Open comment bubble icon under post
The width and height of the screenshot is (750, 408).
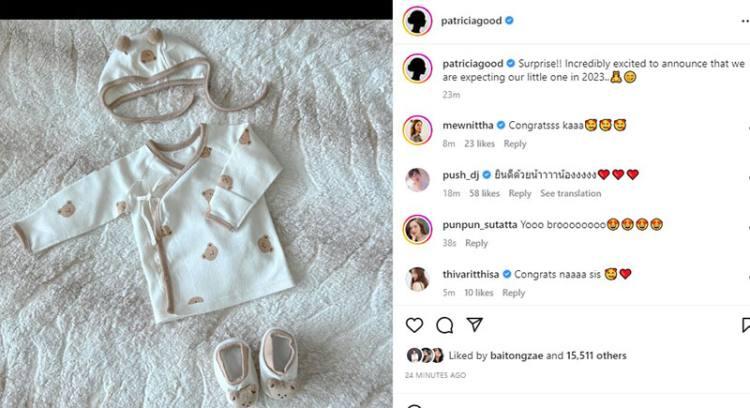[x=445, y=325]
